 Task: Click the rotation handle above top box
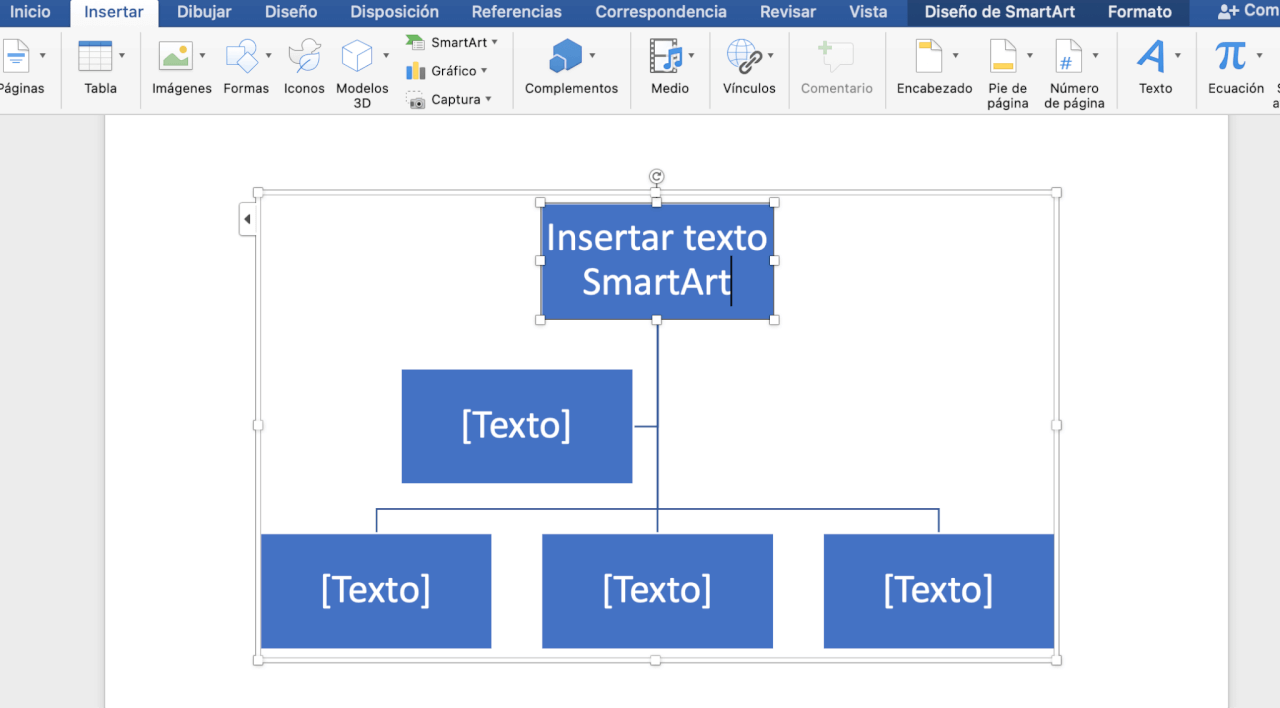(656, 177)
